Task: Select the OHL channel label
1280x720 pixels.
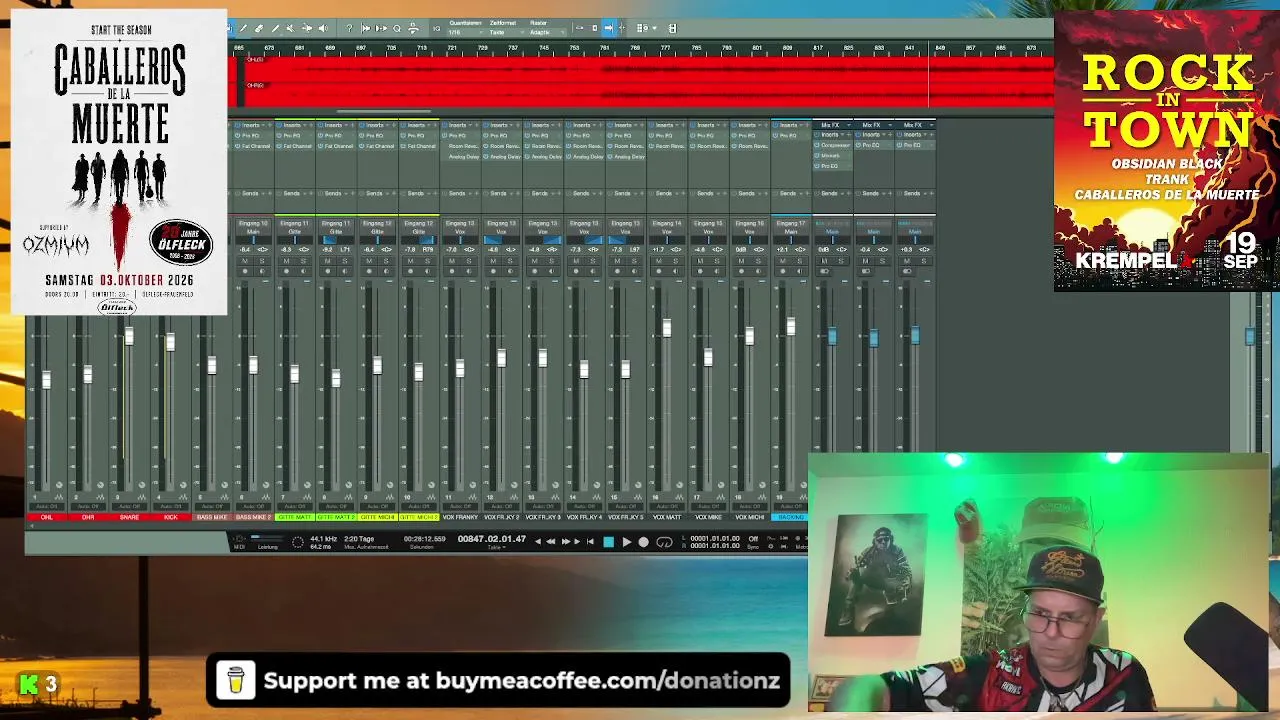Action: click(46, 517)
